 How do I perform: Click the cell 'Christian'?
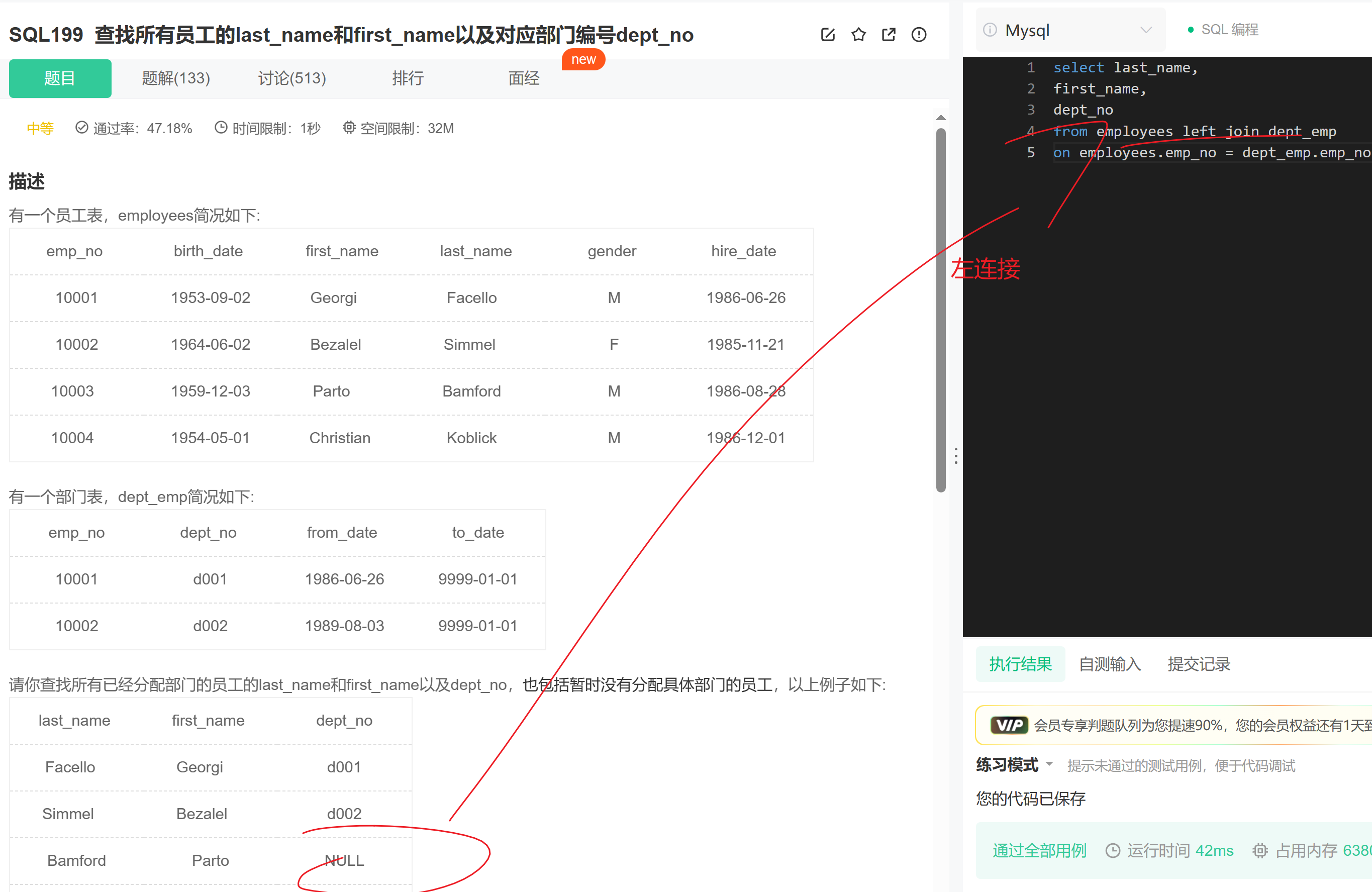point(340,438)
